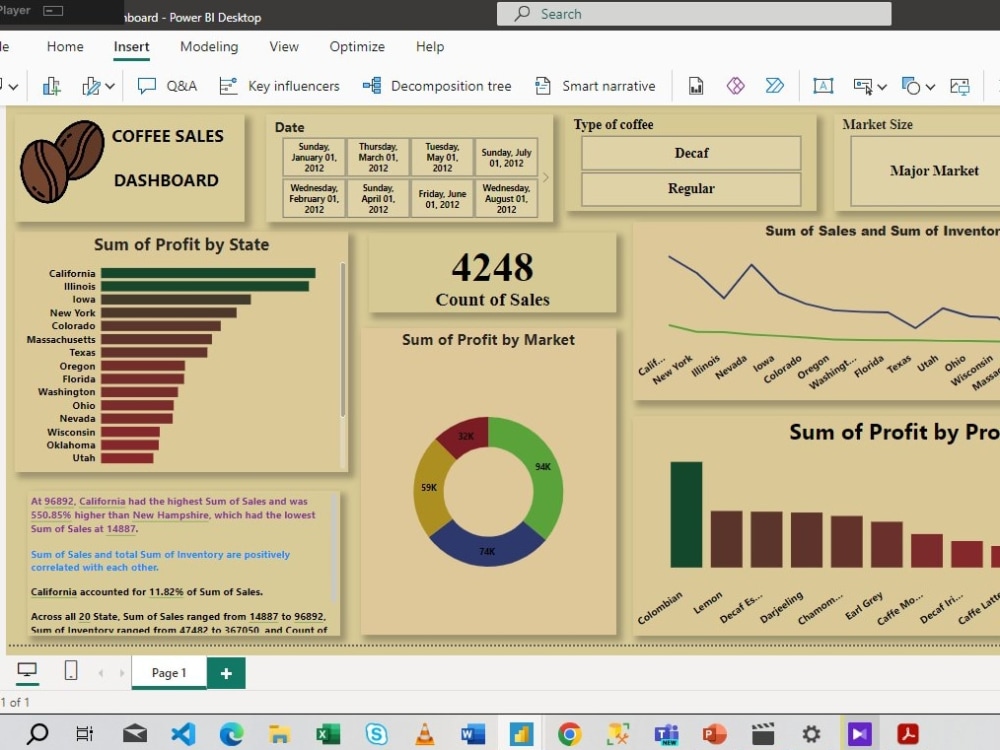Insert a Text box
This screenshot has height=750, width=1000.
[823, 86]
